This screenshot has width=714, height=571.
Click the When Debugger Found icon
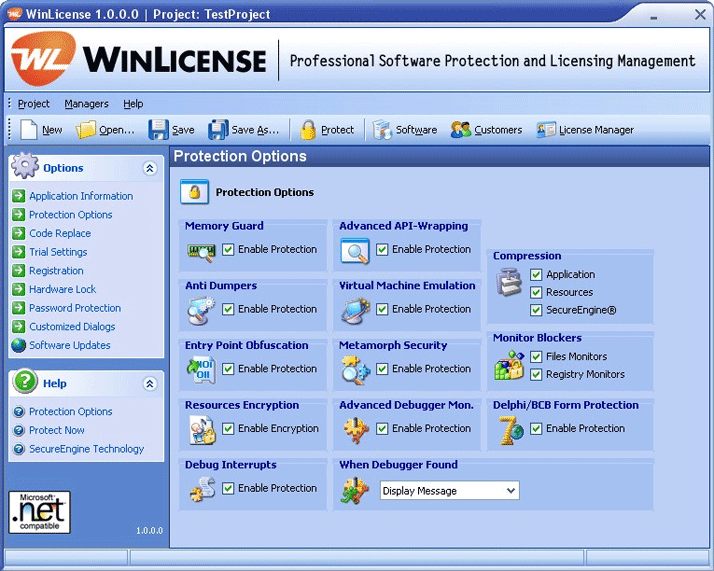tap(355, 491)
